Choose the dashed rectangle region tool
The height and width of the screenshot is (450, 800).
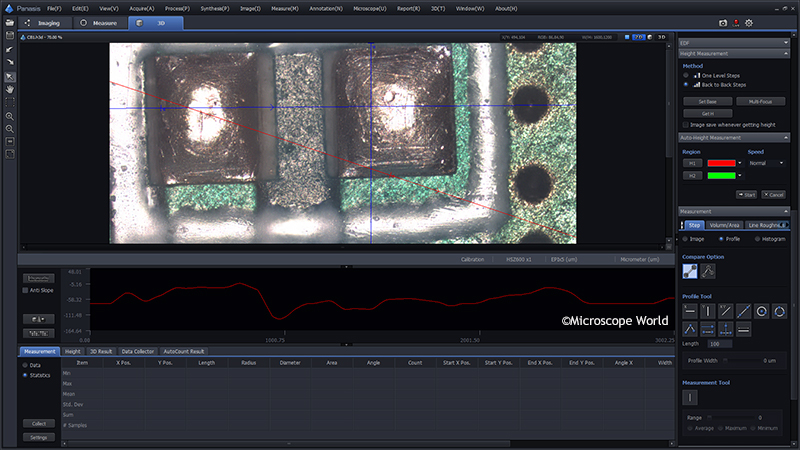pyautogui.click(x=10, y=102)
